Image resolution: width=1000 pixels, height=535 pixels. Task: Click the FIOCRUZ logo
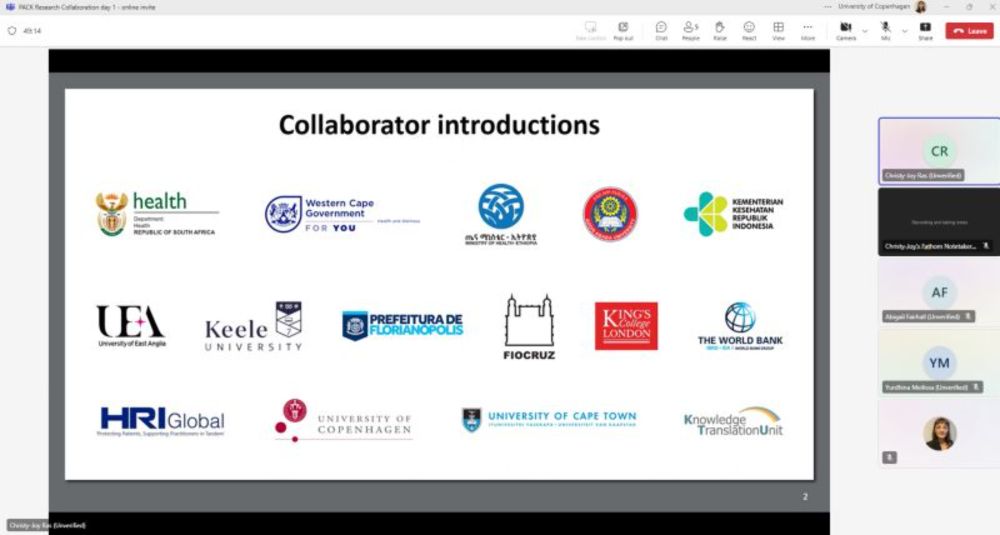pyautogui.click(x=529, y=327)
